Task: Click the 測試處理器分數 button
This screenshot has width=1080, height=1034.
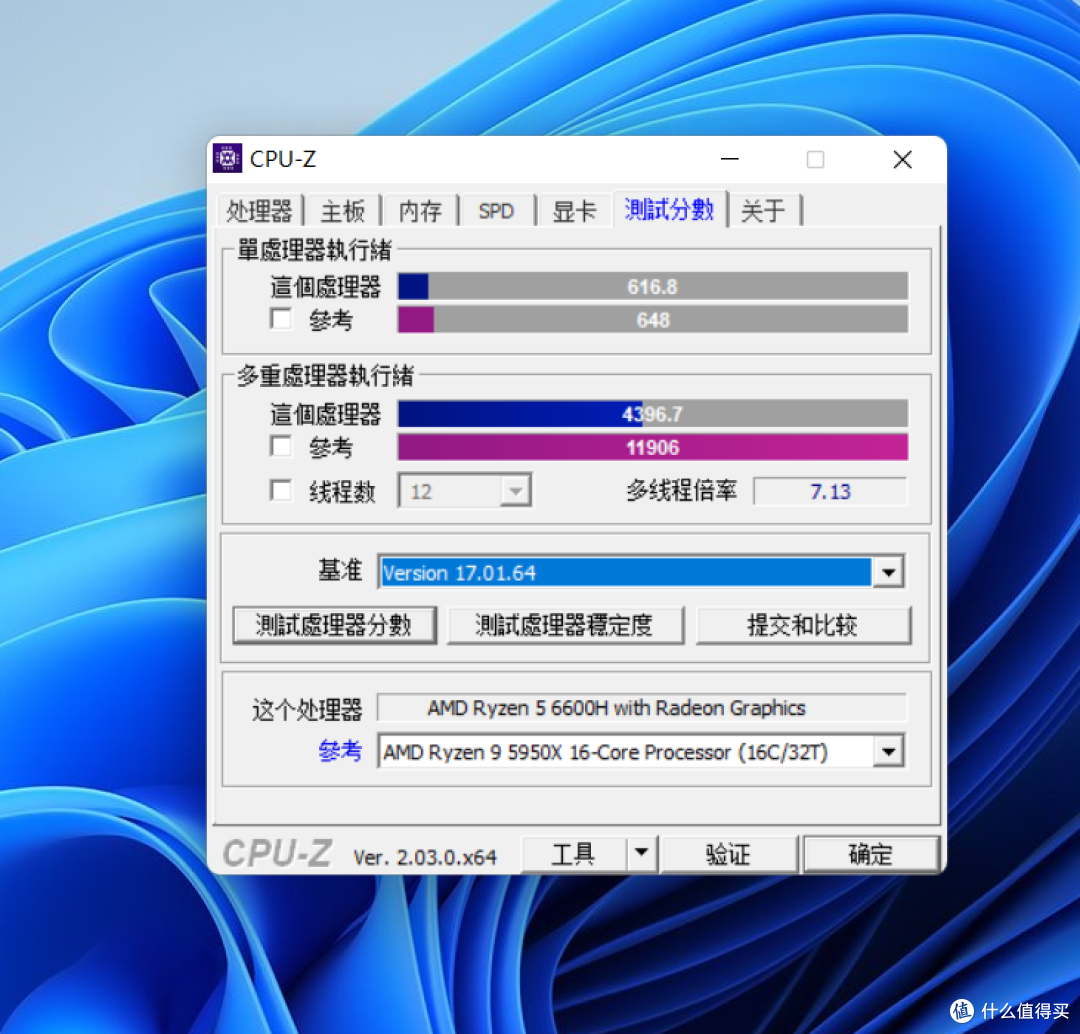Action: (334, 625)
